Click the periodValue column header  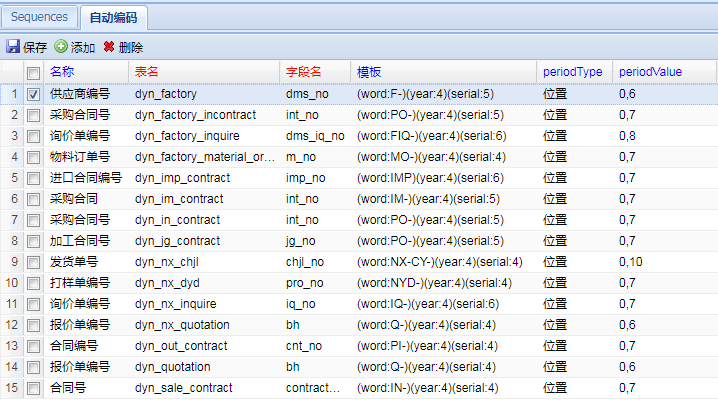tap(650, 72)
